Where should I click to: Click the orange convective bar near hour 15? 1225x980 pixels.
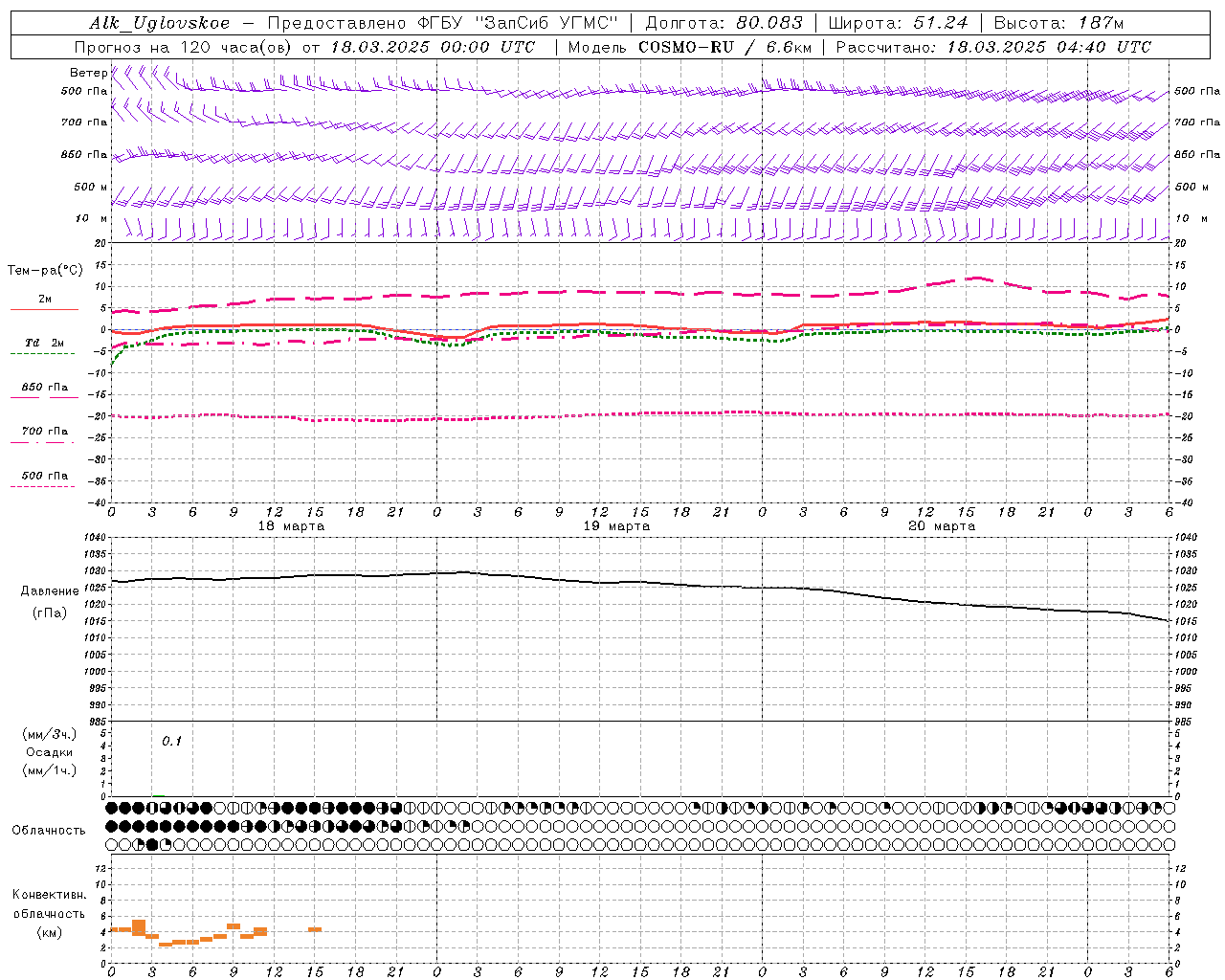coord(315,929)
